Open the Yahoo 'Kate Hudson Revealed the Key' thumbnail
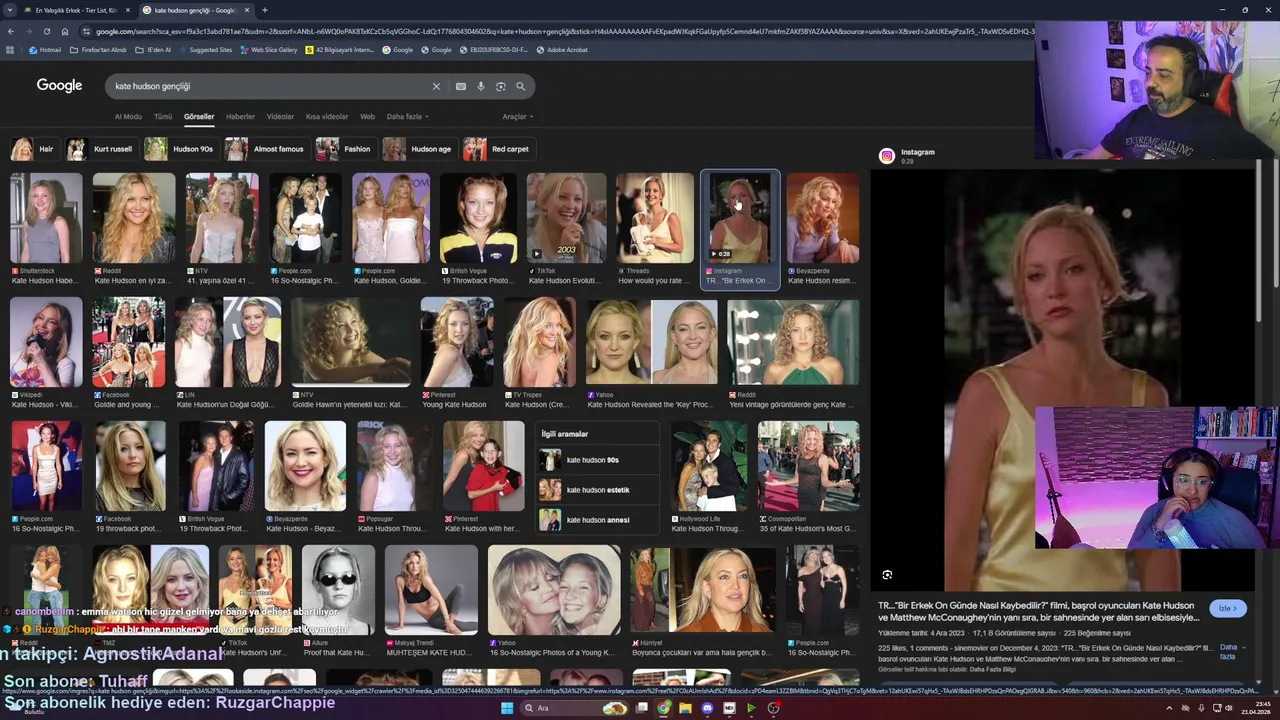 click(651, 342)
